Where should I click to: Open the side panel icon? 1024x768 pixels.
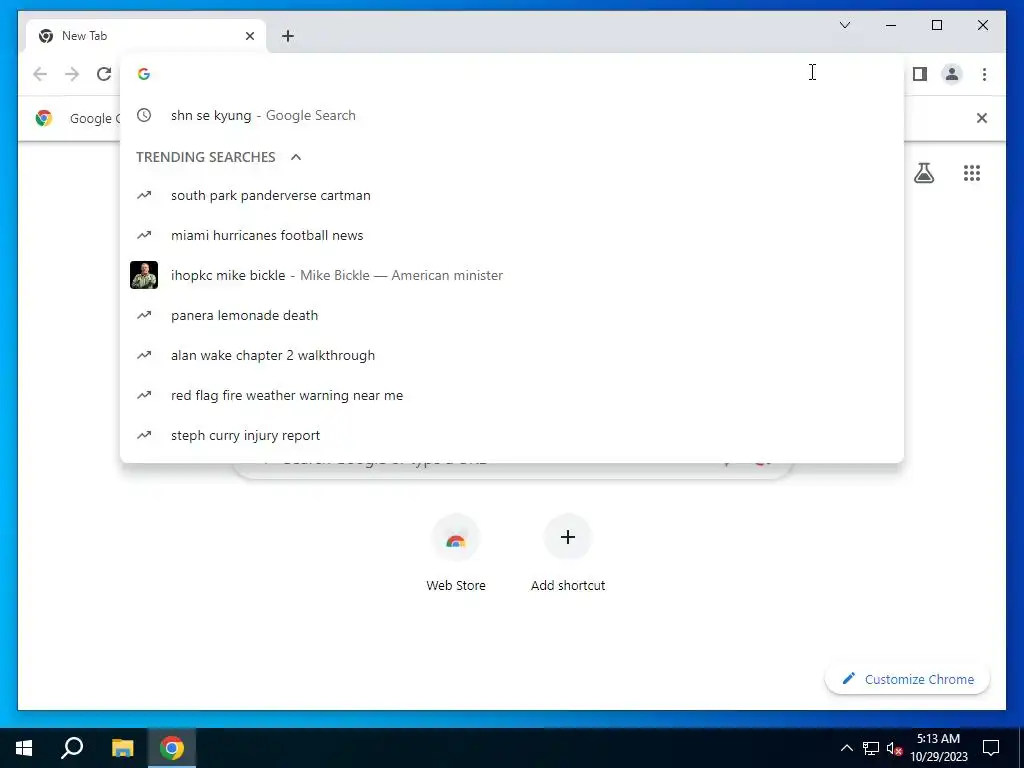[x=920, y=74]
